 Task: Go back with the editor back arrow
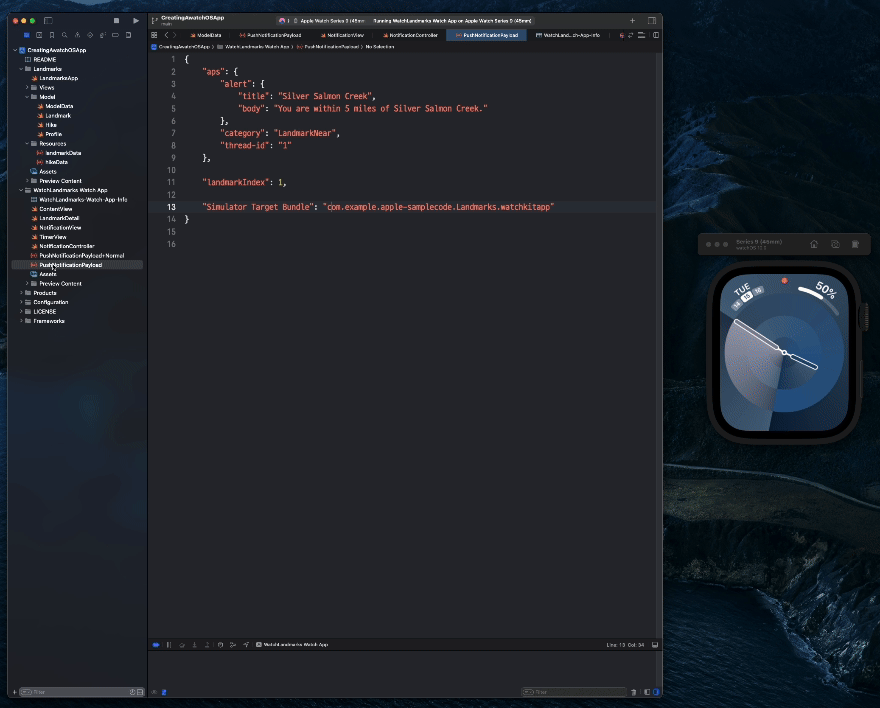point(166,35)
